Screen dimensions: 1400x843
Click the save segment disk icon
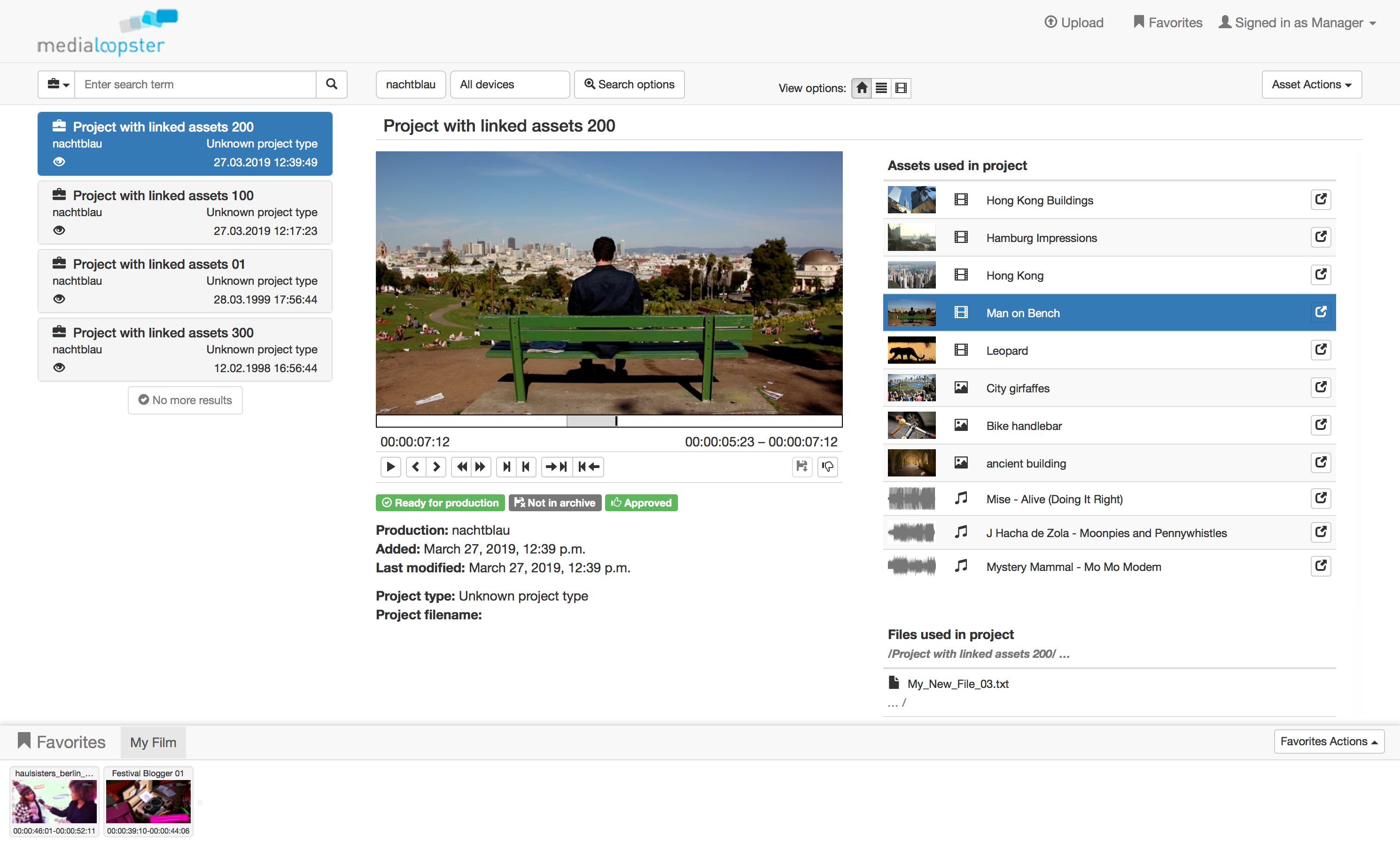tap(801, 467)
